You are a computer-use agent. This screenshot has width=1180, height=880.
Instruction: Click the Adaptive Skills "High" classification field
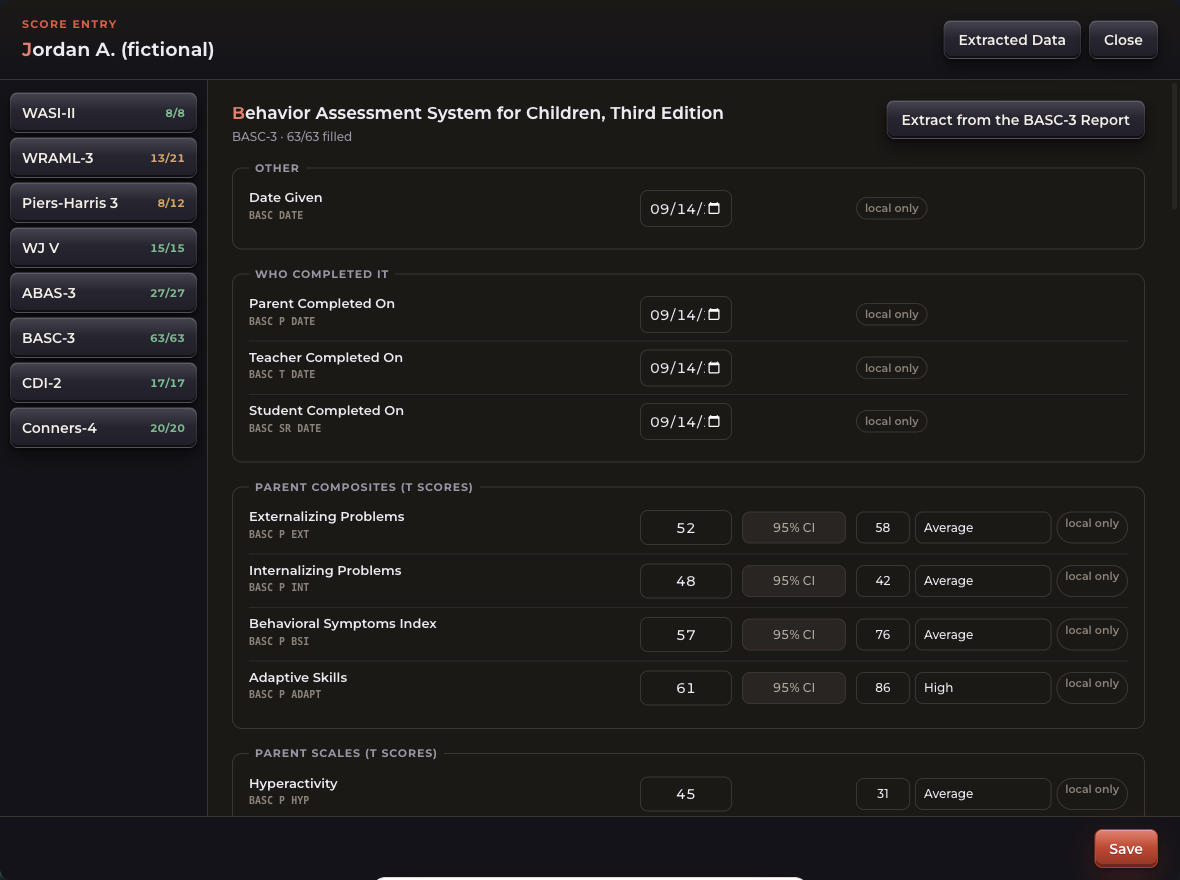(983, 688)
